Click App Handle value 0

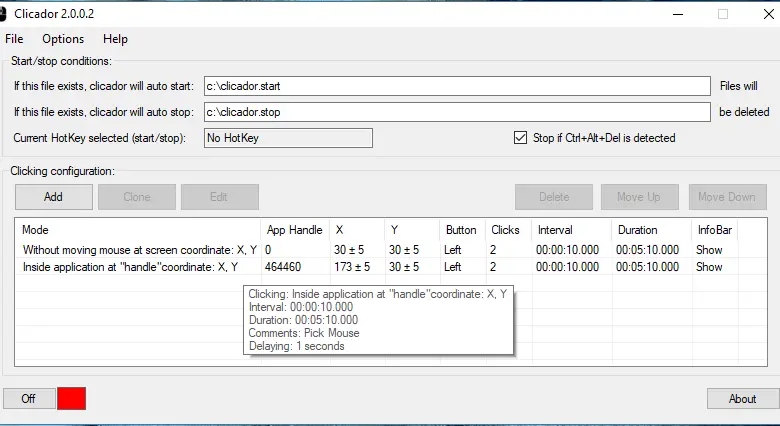[x=268, y=250]
